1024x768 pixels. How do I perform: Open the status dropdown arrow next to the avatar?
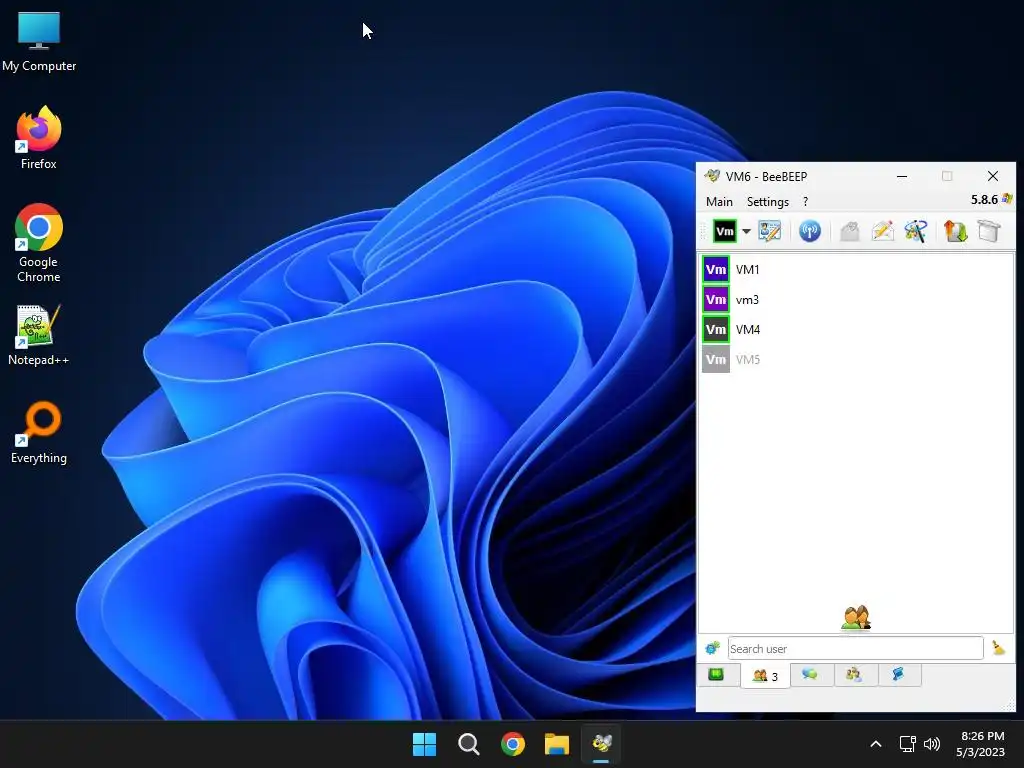pos(746,231)
